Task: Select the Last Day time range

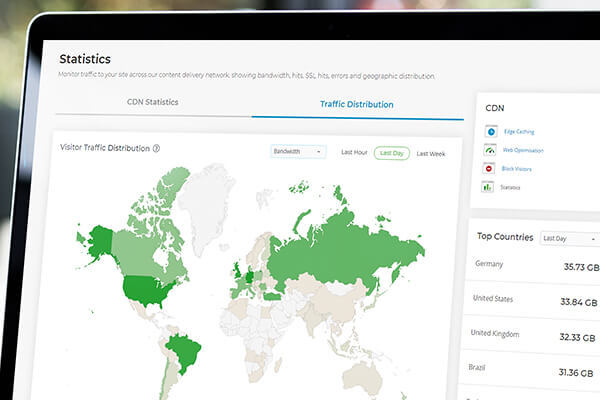Action: point(392,153)
